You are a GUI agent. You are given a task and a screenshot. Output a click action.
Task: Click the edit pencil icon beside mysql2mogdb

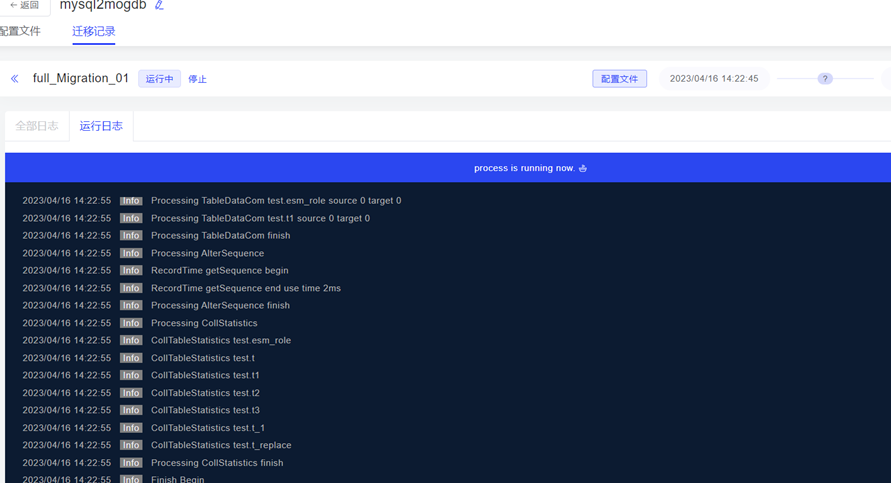[x=159, y=5]
